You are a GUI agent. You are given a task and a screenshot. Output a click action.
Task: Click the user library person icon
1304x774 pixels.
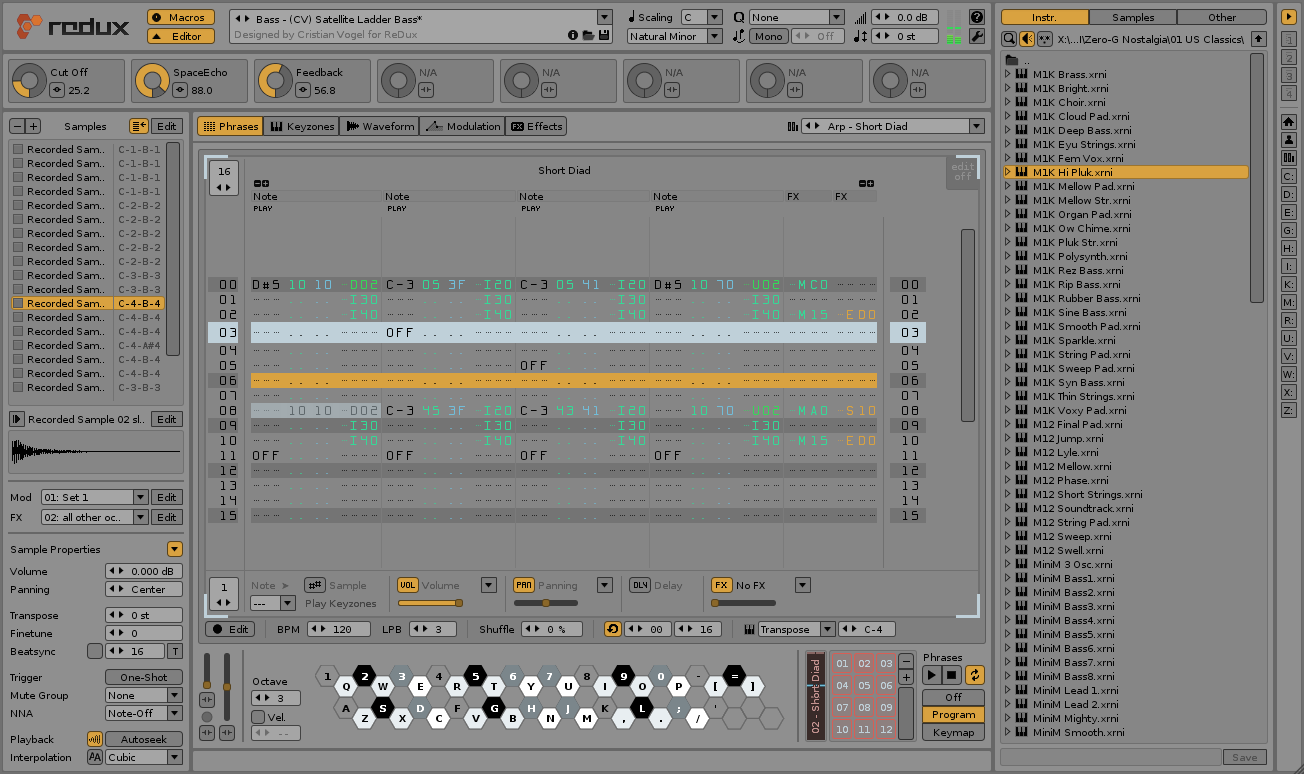pos(1288,140)
